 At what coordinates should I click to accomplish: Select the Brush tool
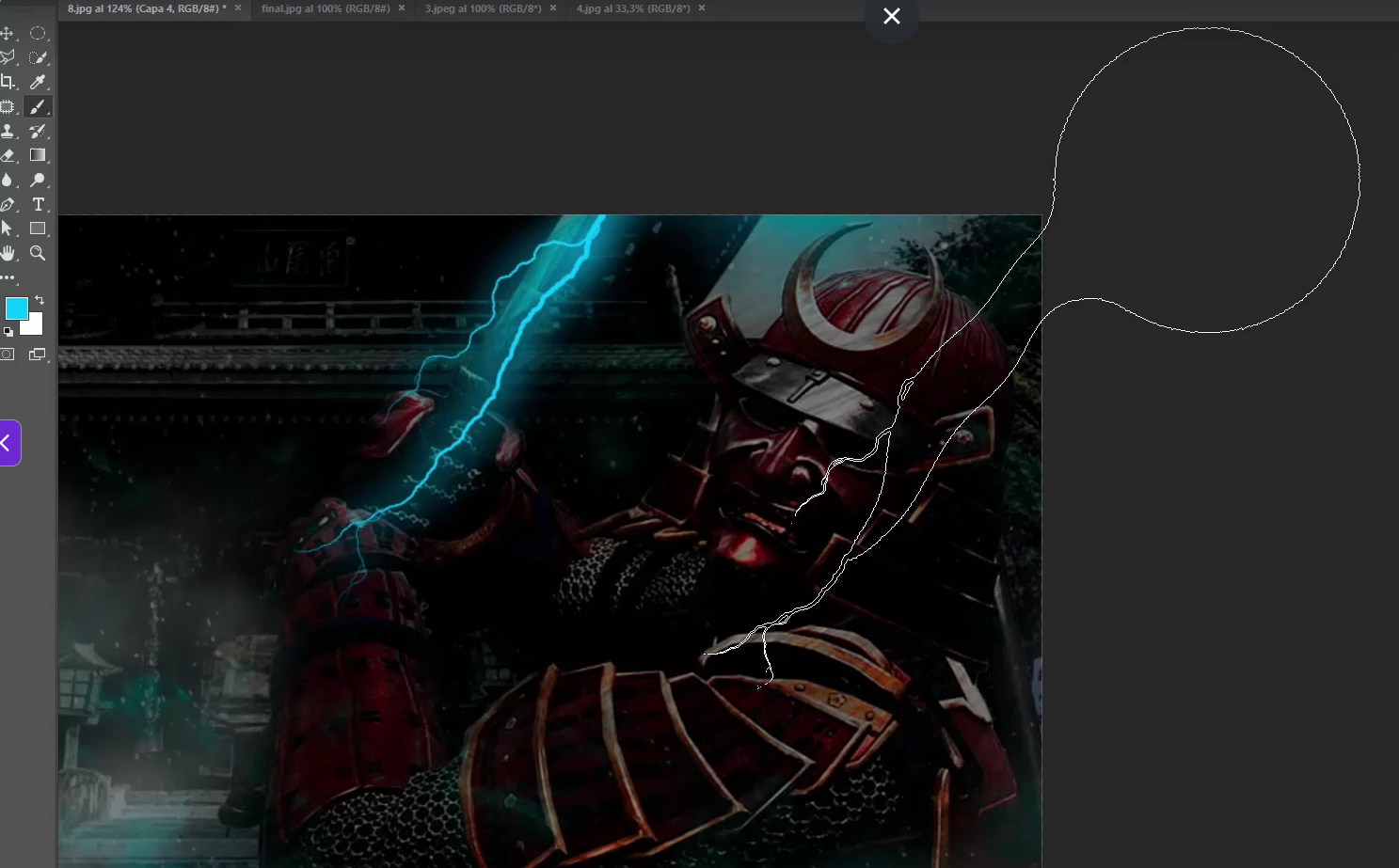(x=38, y=106)
